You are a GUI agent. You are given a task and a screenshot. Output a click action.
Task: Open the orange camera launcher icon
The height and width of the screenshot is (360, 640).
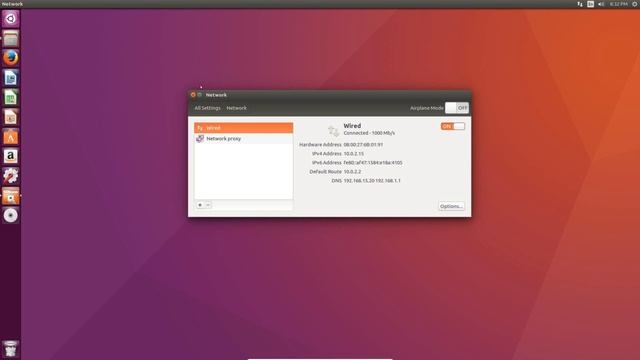coord(11,196)
